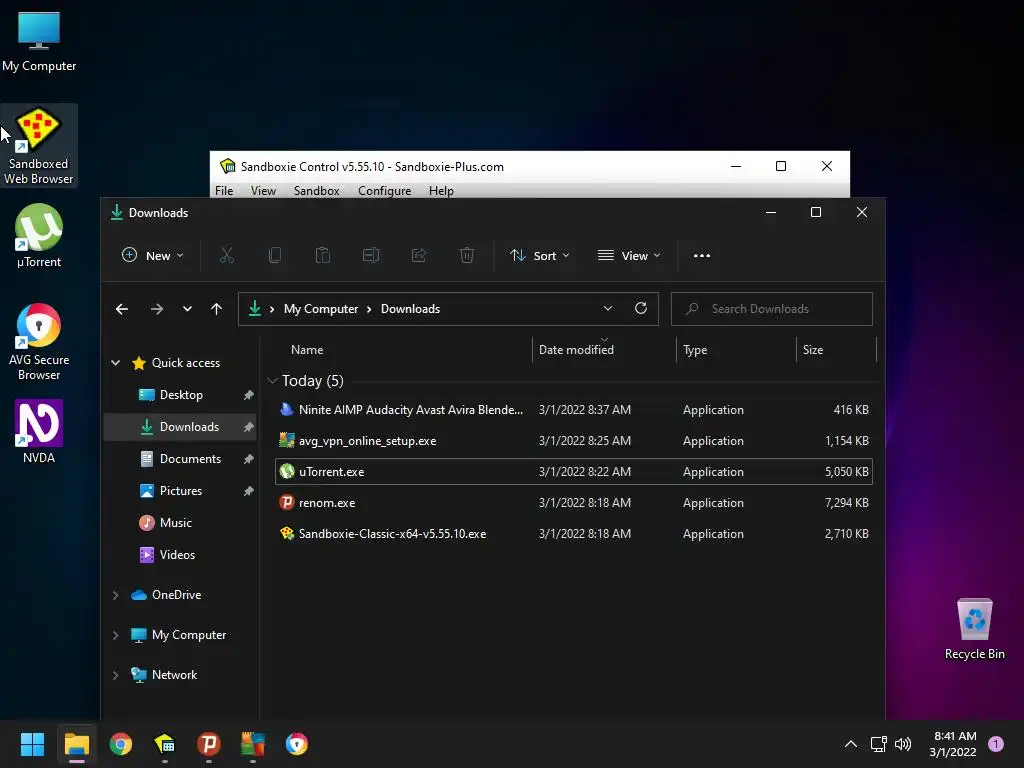This screenshot has width=1024, height=768.
Task: Open Sandbox menu in Sandboxie Control
Action: coord(317,191)
